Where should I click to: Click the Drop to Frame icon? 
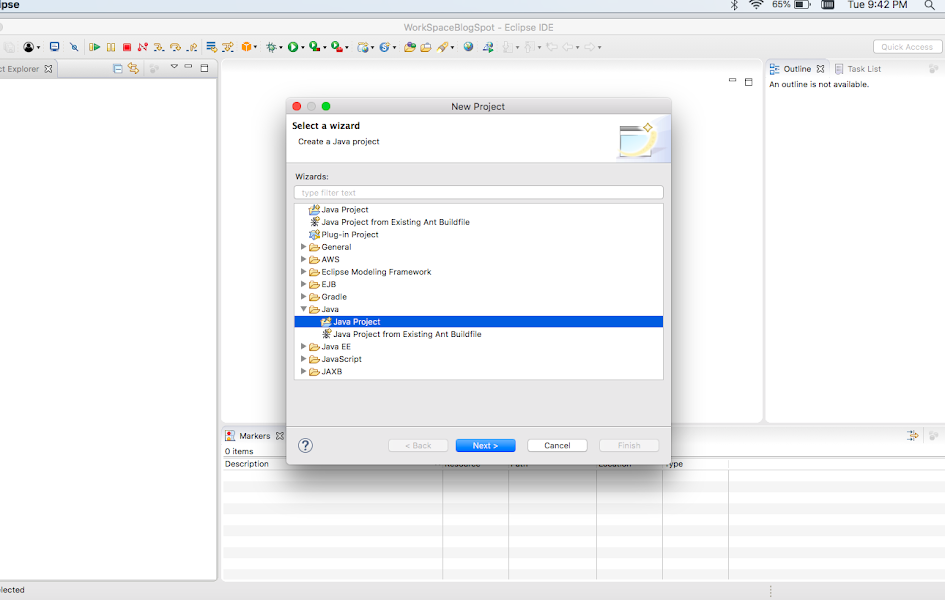[211, 47]
